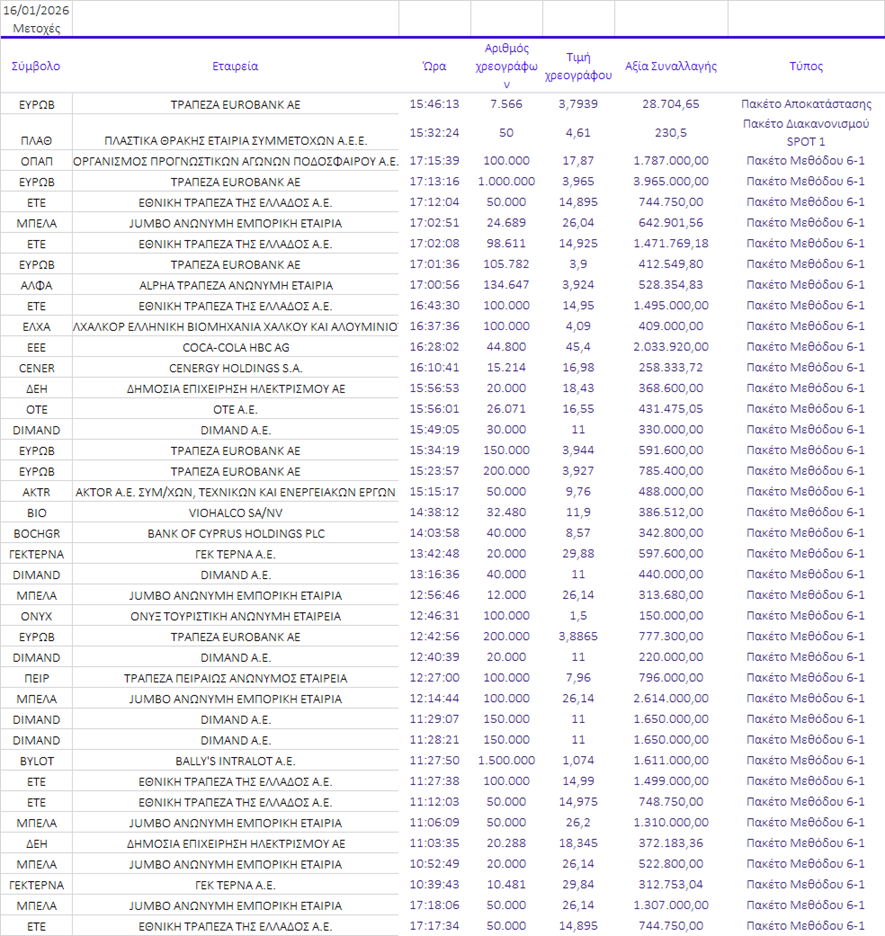
Task: Select the ONYX symbol cell
Action: (36, 616)
